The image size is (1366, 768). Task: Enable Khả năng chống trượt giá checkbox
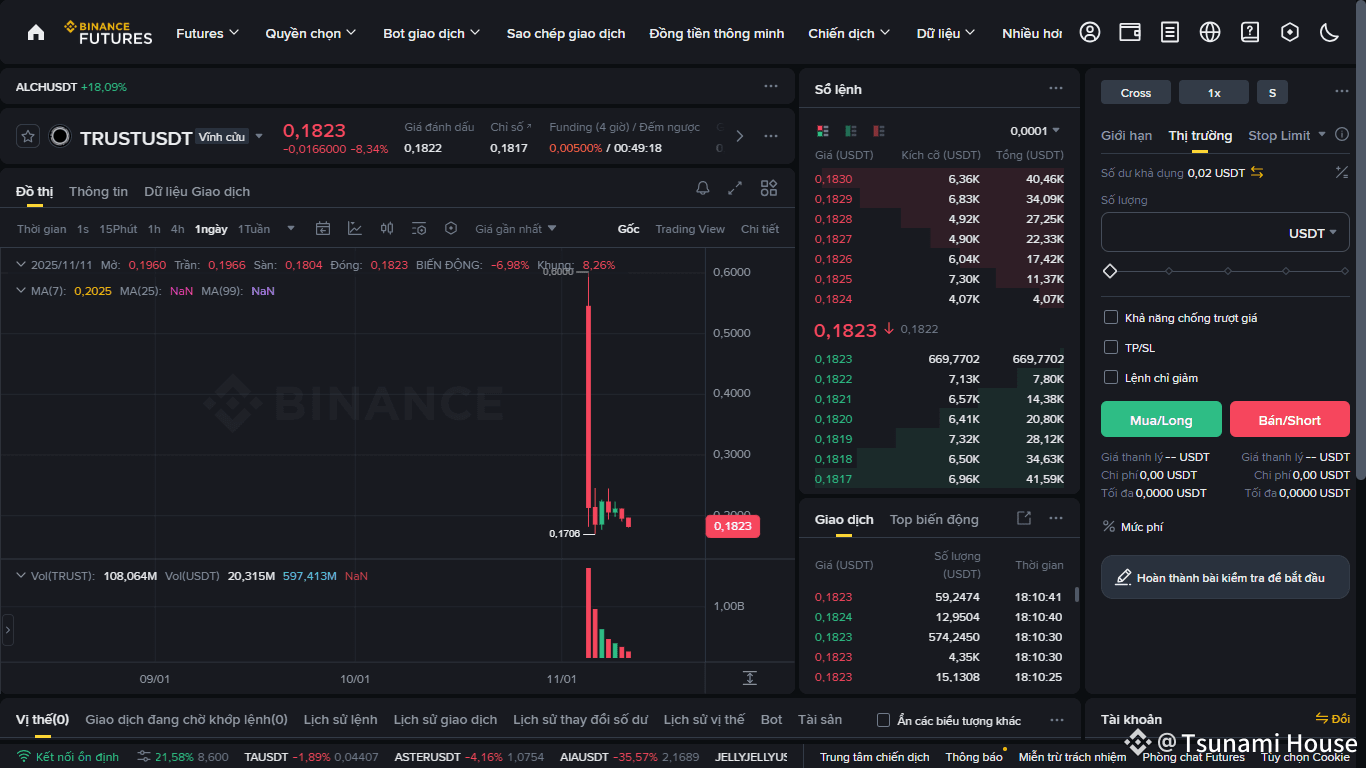1110,317
